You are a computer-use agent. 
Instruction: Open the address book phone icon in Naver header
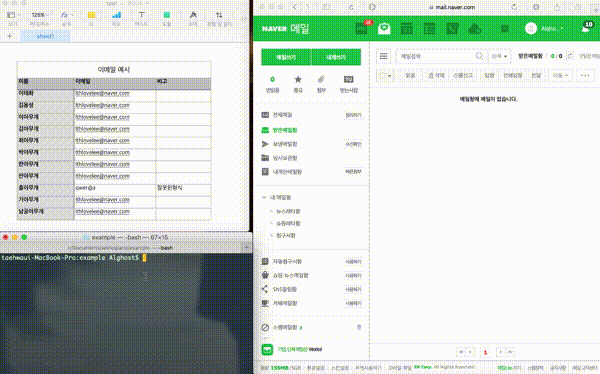tap(452, 29)
